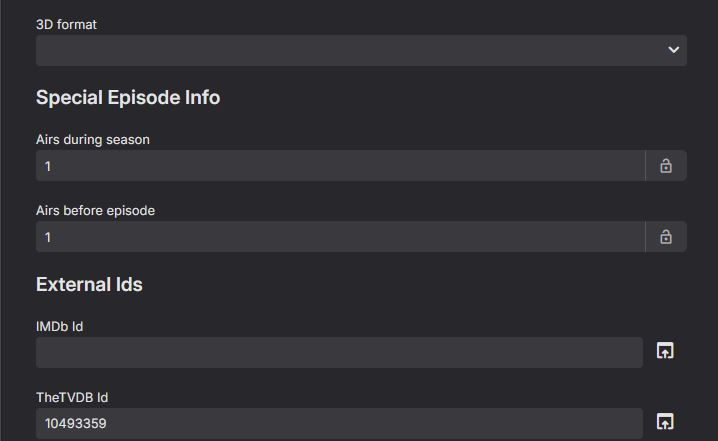Place cursor on the 10493359 value

76,424
